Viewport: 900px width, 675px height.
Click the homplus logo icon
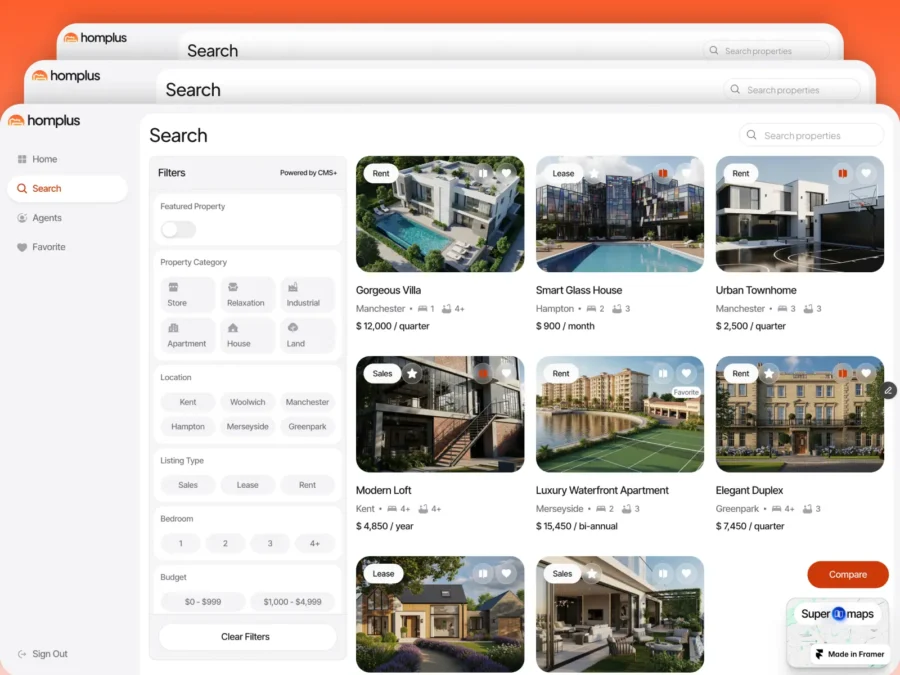tap(18, 120)
